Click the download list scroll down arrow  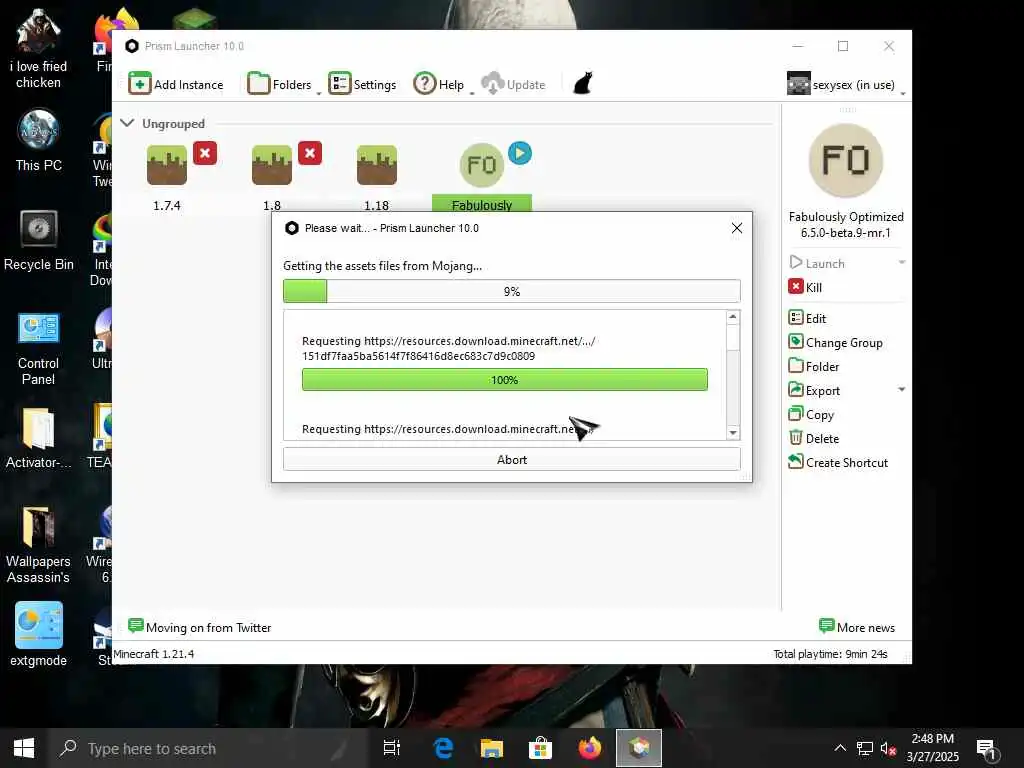pyautogui.click(x=733, y=432)
